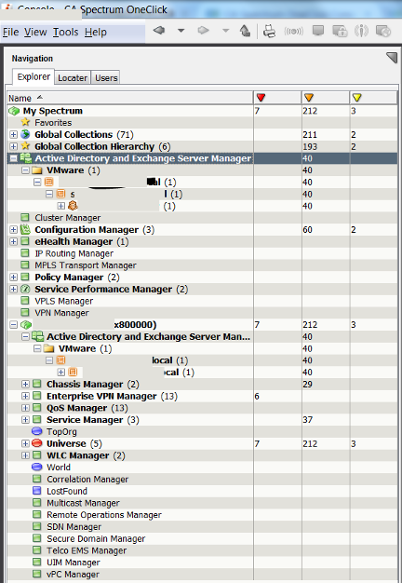Select SDN Manager
Image resolution: width=402 pixels, height=583 pixels.
pos(74,527)
